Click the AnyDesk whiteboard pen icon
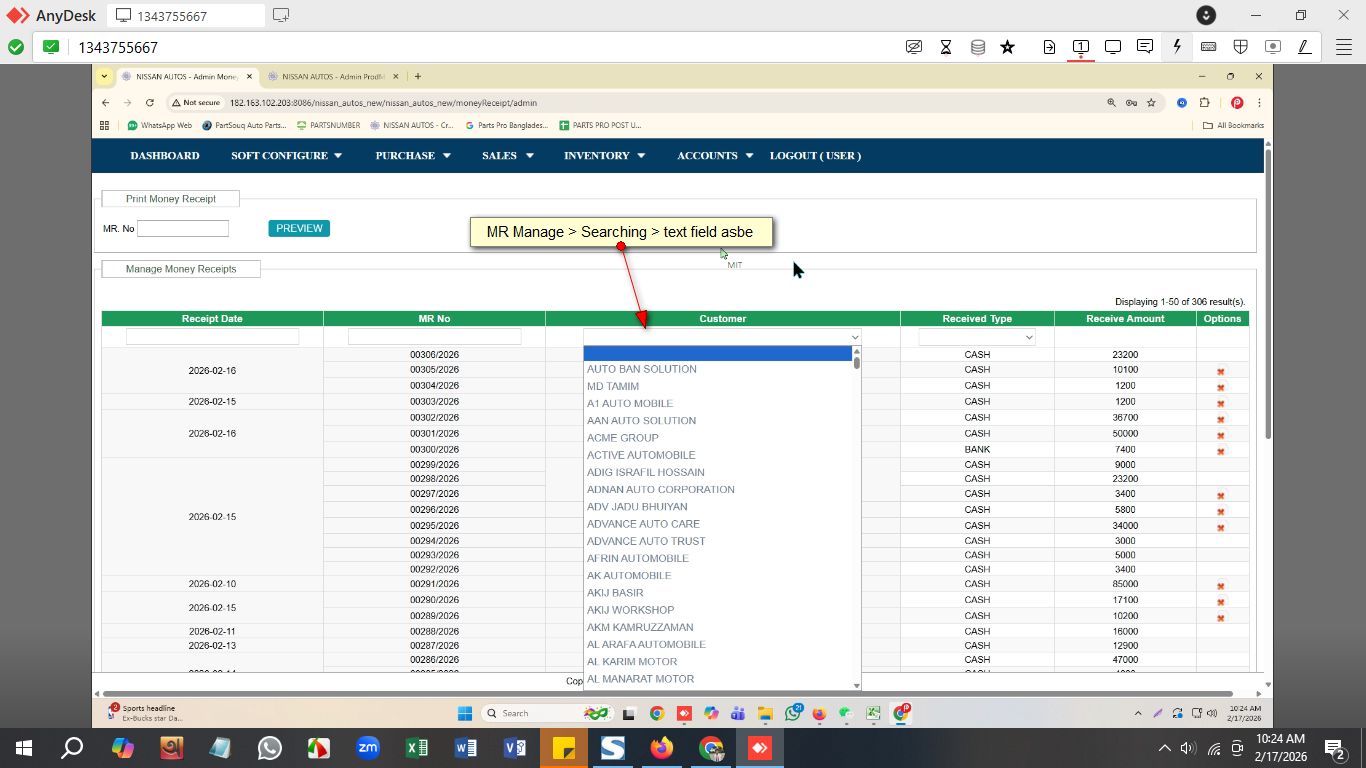This screenshot has width=1366, height=768. pos(1304,47)
